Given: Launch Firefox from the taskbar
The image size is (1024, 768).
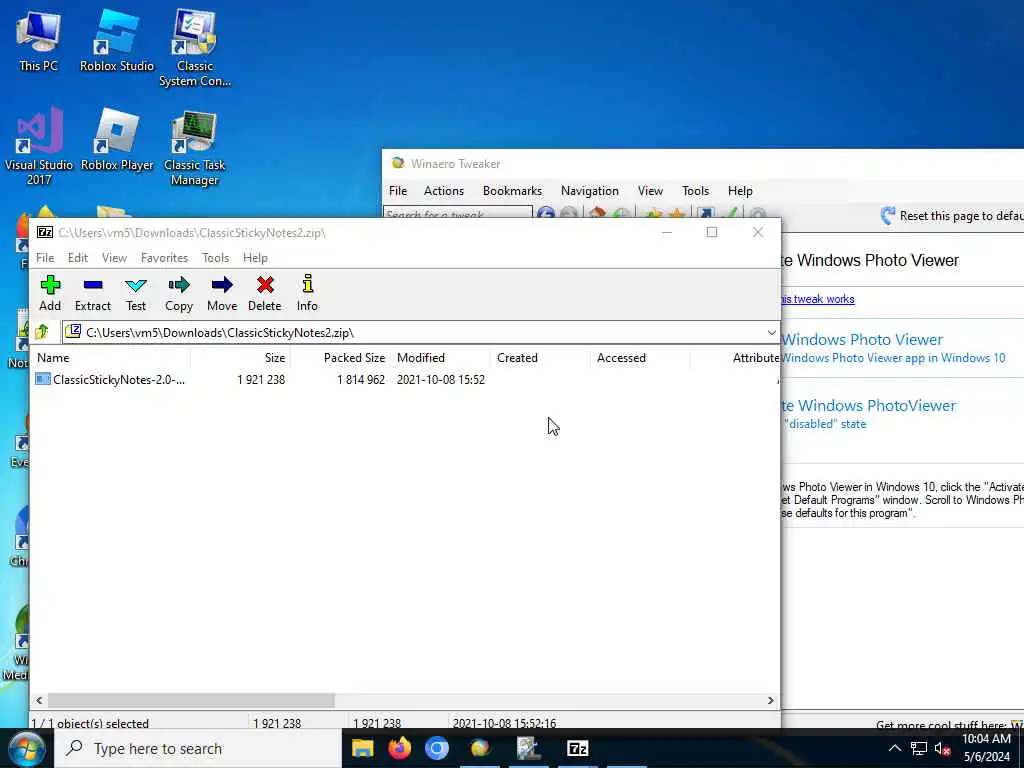Looking at the screenshot, I should pyautogui.click(x=400, y=748).
